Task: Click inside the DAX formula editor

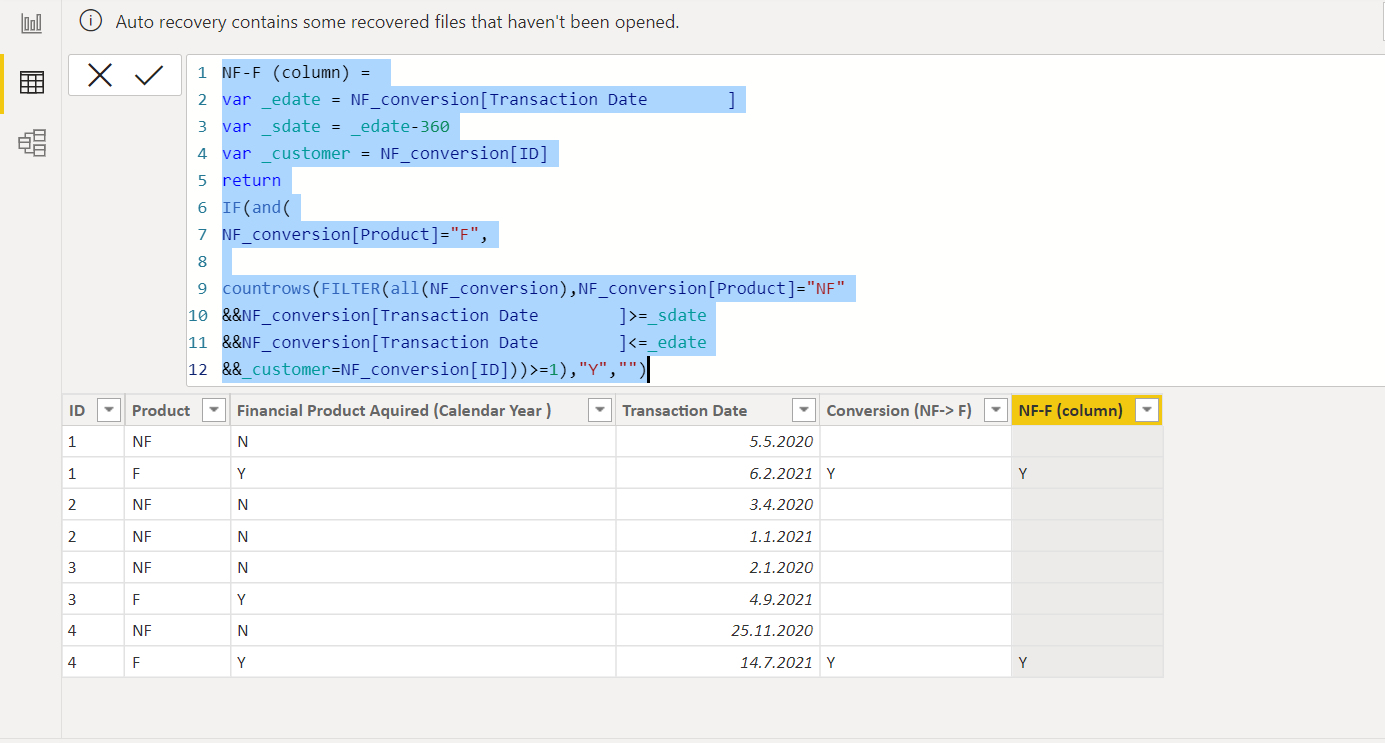Action: 785,220
